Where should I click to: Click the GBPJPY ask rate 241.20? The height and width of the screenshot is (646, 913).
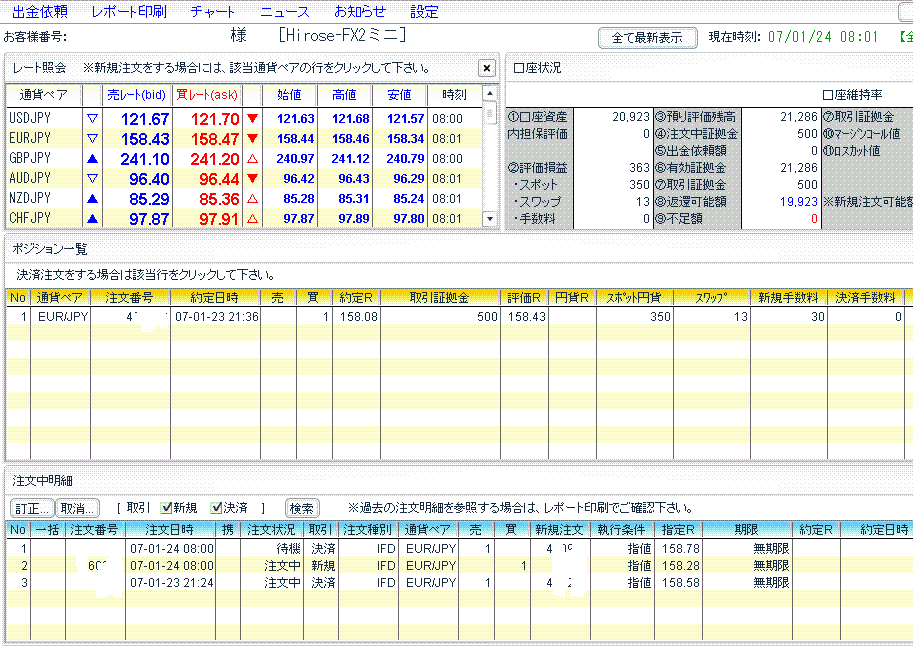[x=215, y=159]
